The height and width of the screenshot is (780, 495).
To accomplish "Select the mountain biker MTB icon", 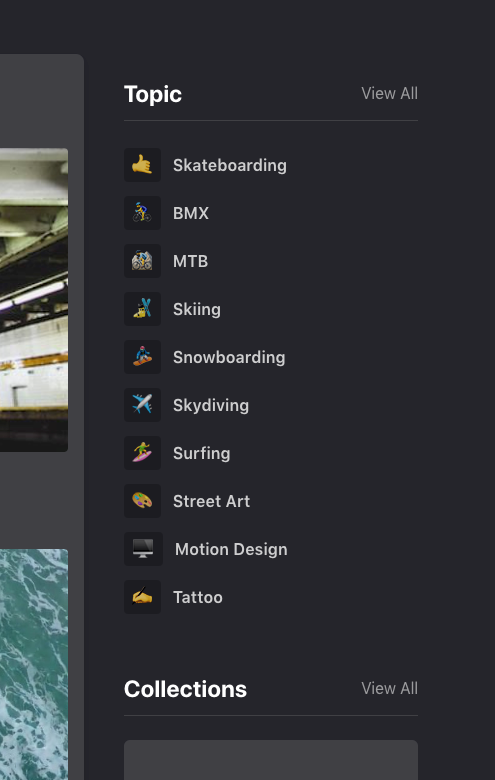I will [142, 261].
